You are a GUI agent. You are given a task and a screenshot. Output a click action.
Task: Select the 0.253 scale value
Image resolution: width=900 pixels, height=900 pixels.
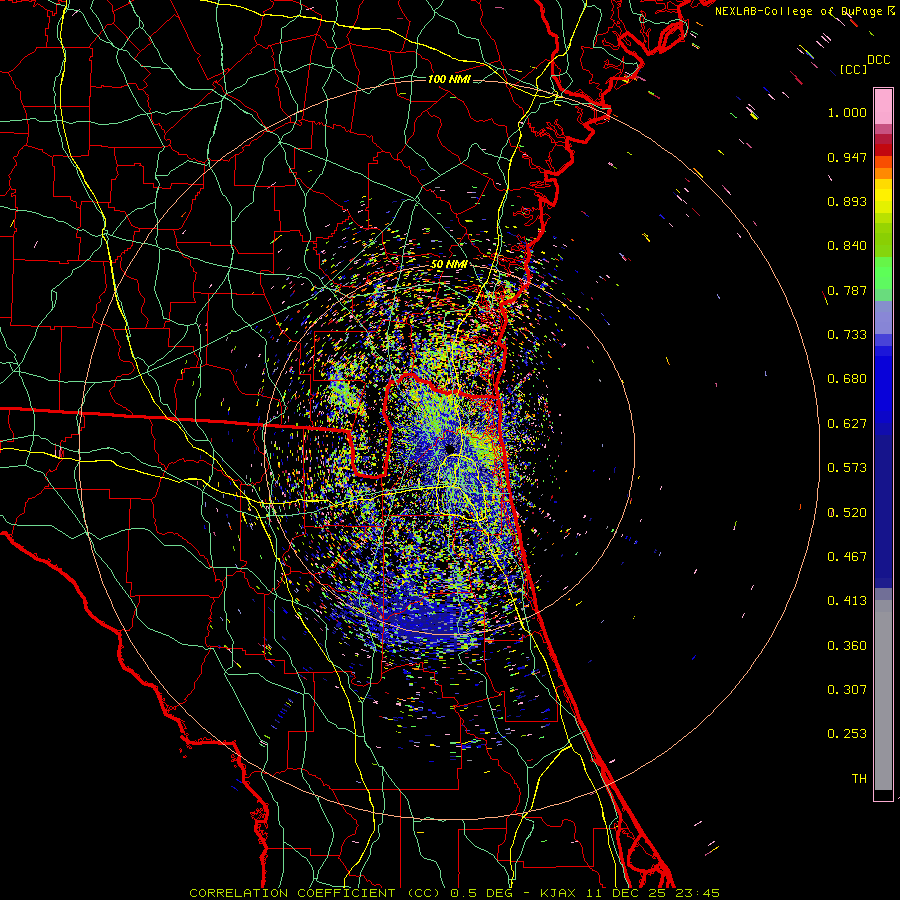847,734
